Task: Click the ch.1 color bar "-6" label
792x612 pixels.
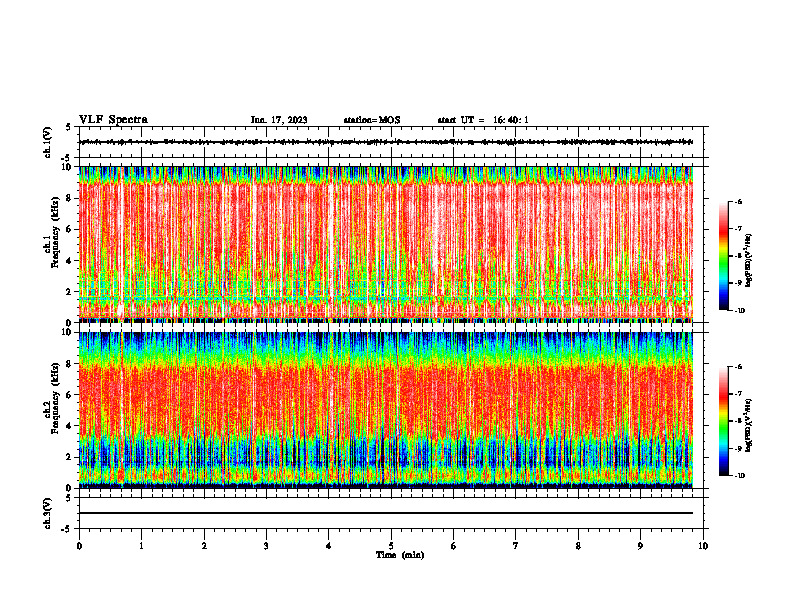Action: click(738, 202)
